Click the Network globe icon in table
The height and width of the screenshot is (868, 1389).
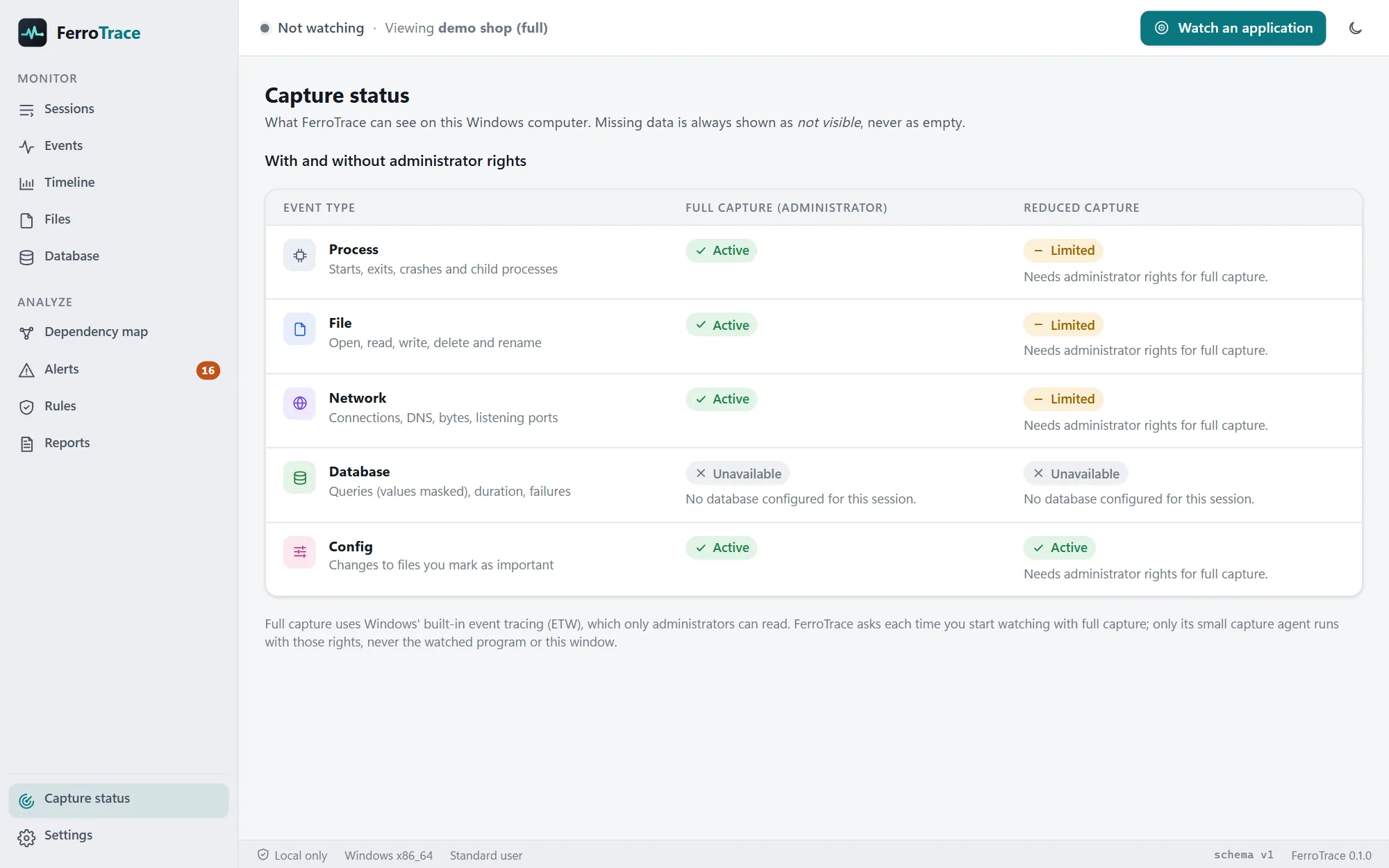(x=299, y=403)
